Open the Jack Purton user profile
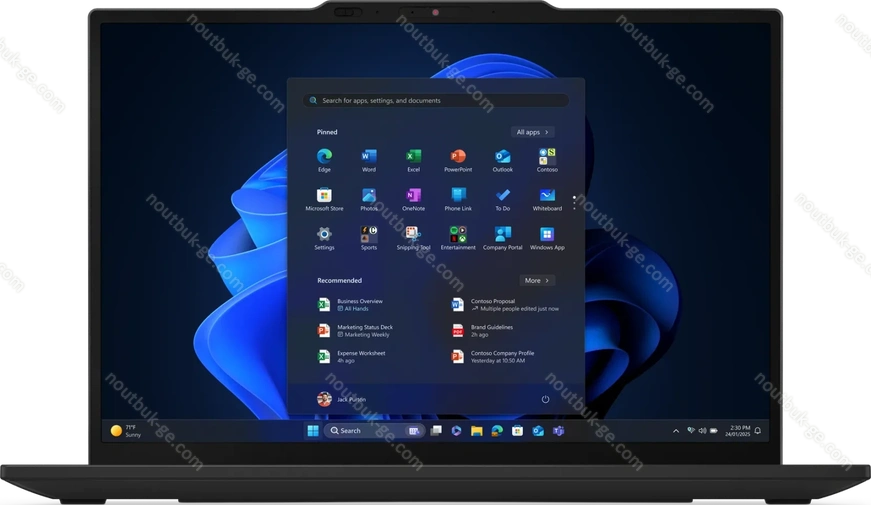Image resolution: width=871 pixels, height=505 pixels. (x=342, y=399)
